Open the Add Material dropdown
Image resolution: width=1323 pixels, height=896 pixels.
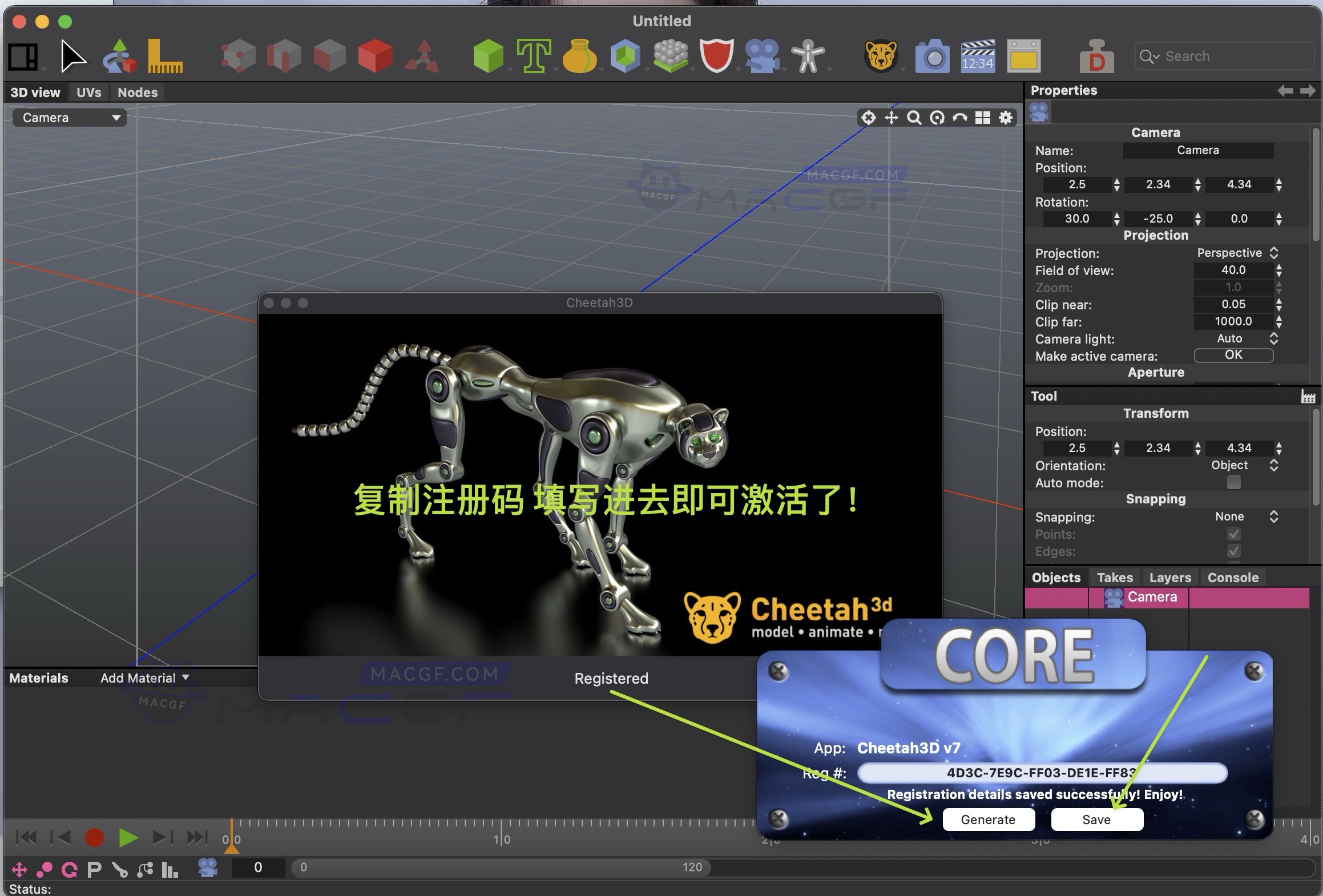point(144,678)
